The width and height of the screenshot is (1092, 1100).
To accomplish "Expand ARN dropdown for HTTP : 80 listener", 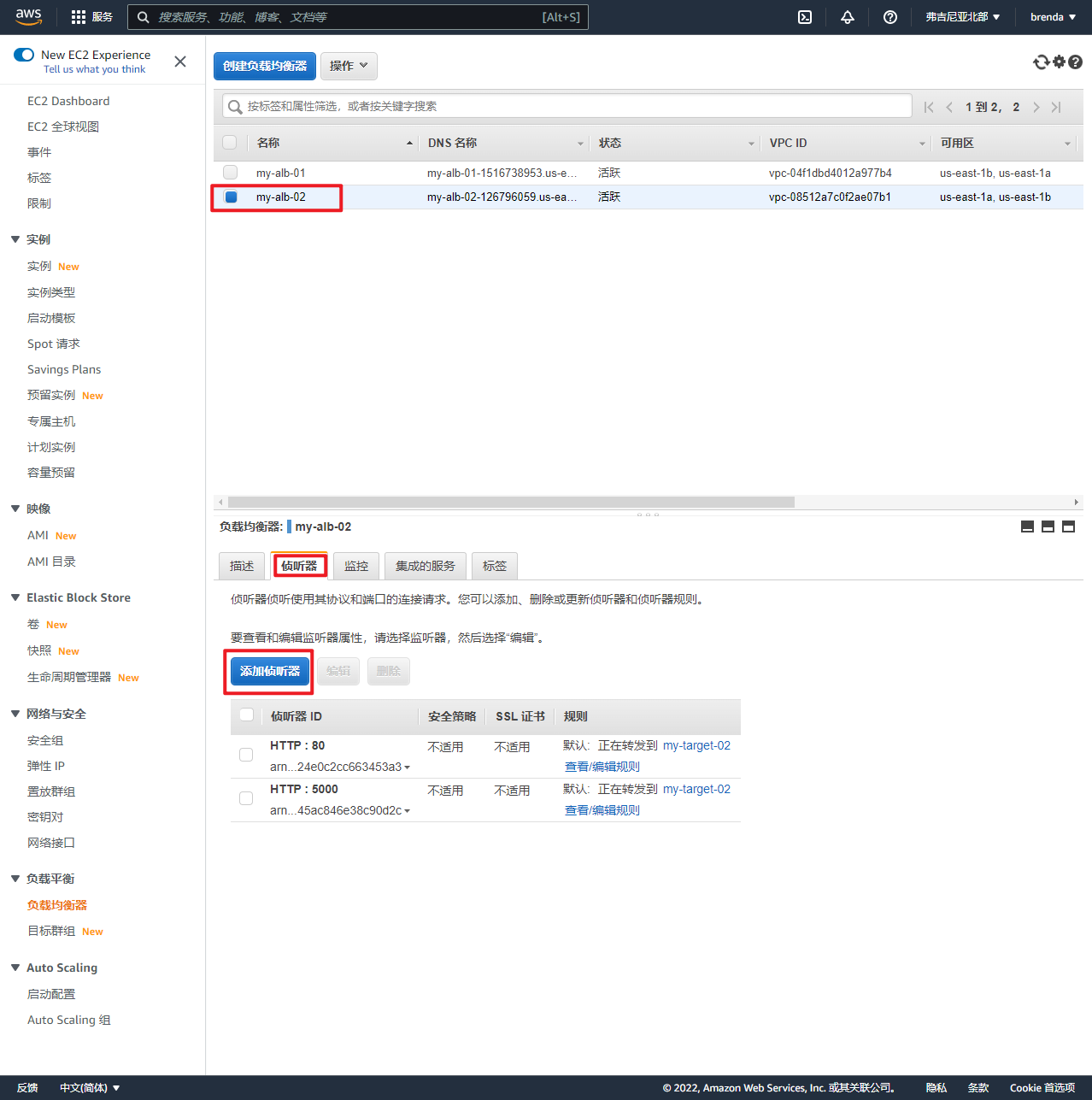I will [x=407, y=768].
